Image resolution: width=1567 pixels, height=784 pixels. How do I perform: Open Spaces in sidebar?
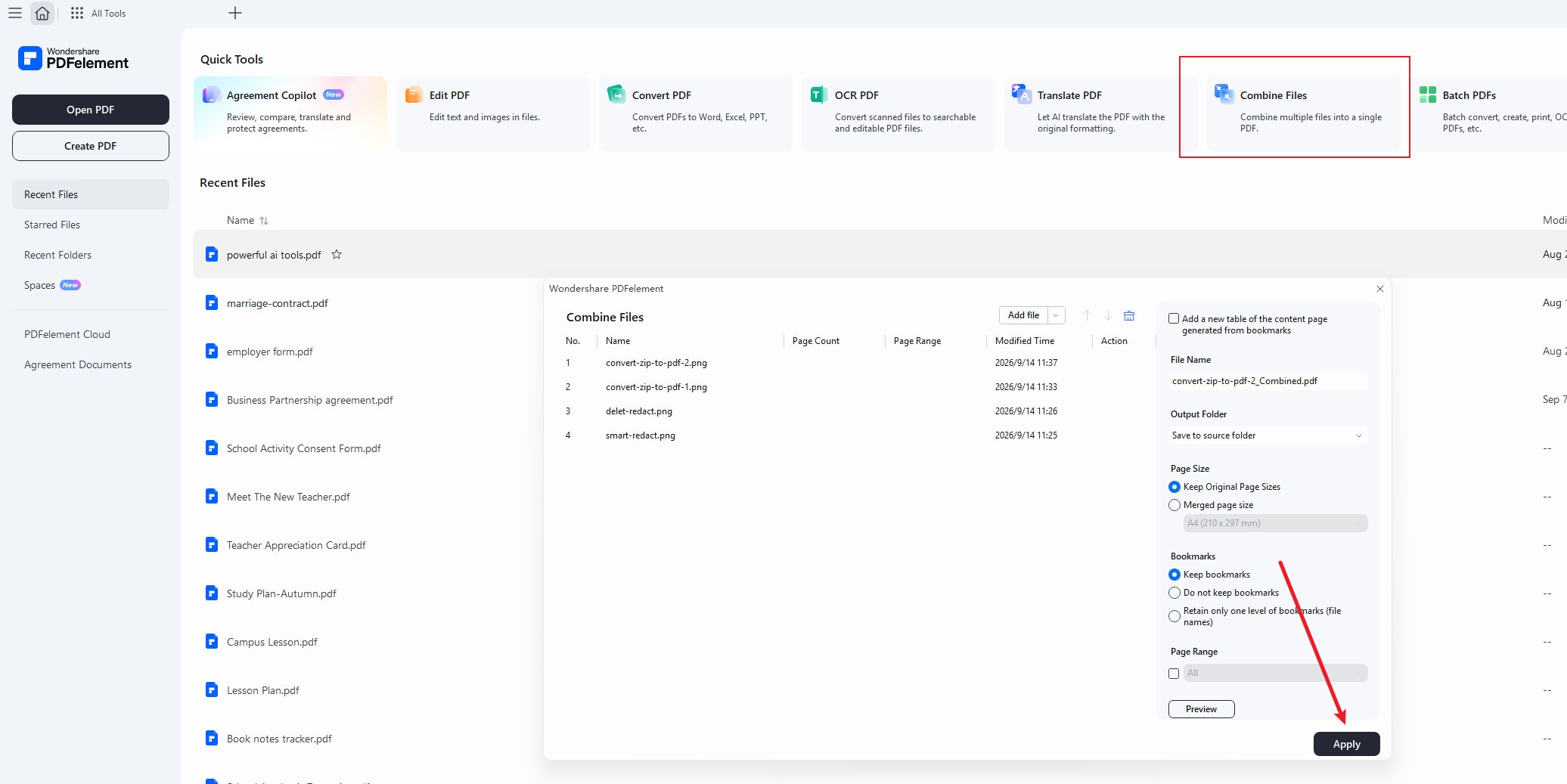pos(91,285)
